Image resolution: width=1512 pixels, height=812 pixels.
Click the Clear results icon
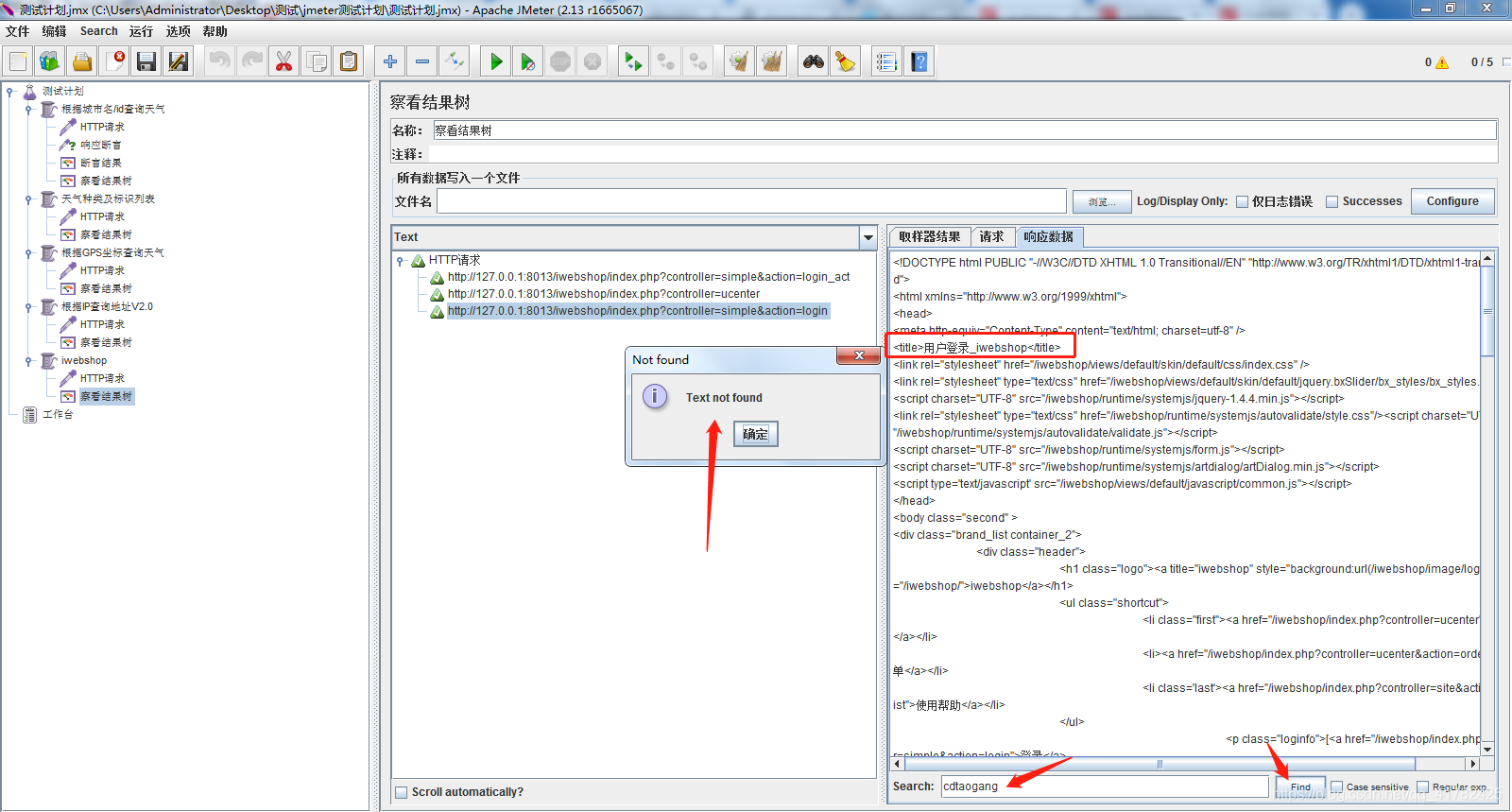[x=738, y=62]
